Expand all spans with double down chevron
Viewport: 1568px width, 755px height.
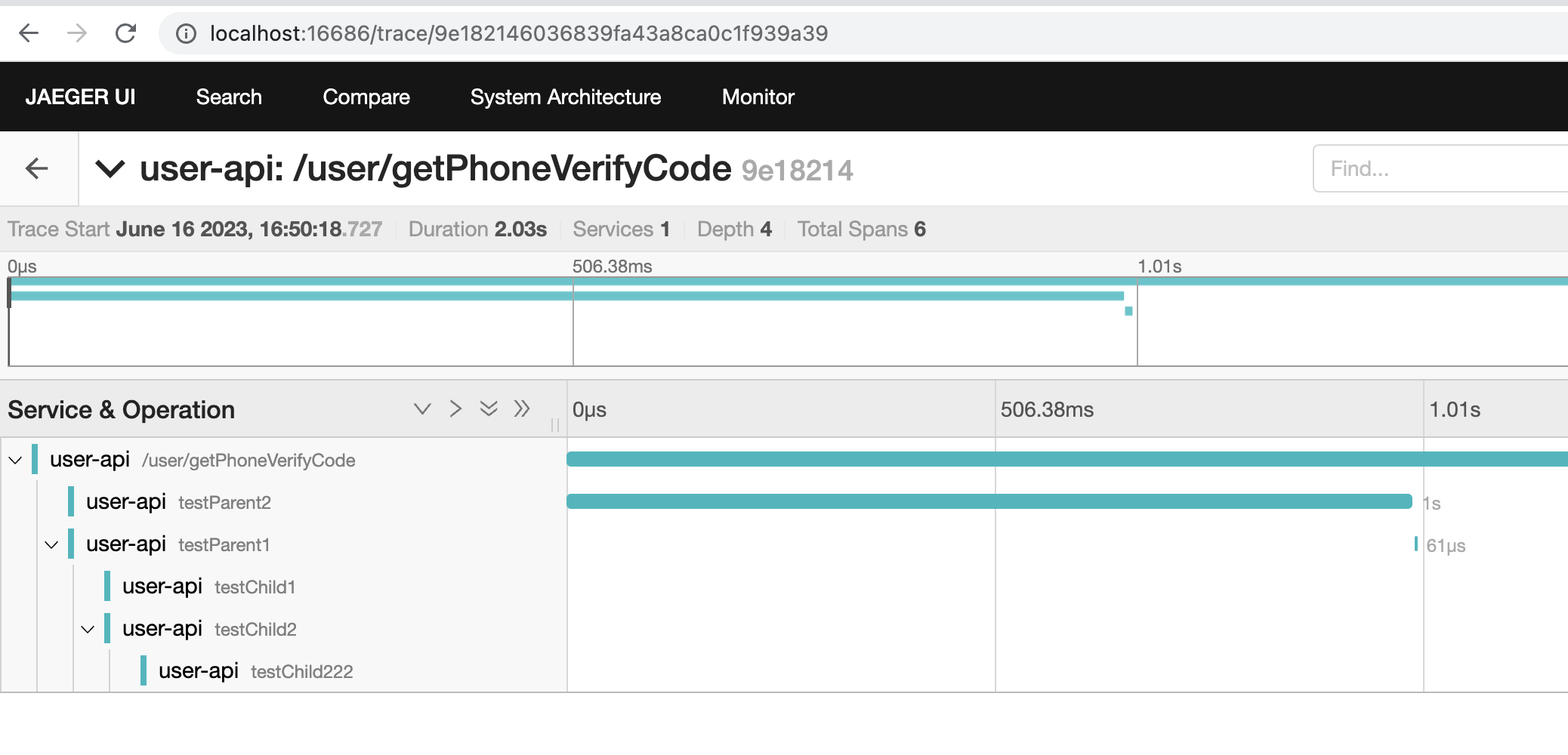[489, 408]
